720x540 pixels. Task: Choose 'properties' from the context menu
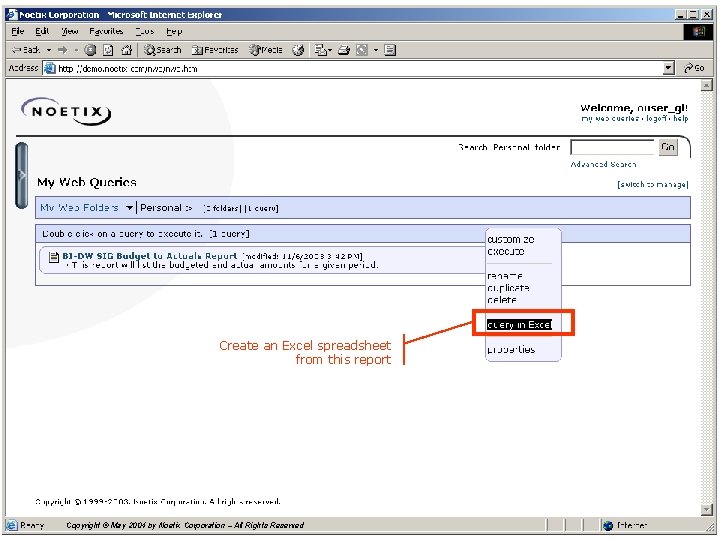511,349
